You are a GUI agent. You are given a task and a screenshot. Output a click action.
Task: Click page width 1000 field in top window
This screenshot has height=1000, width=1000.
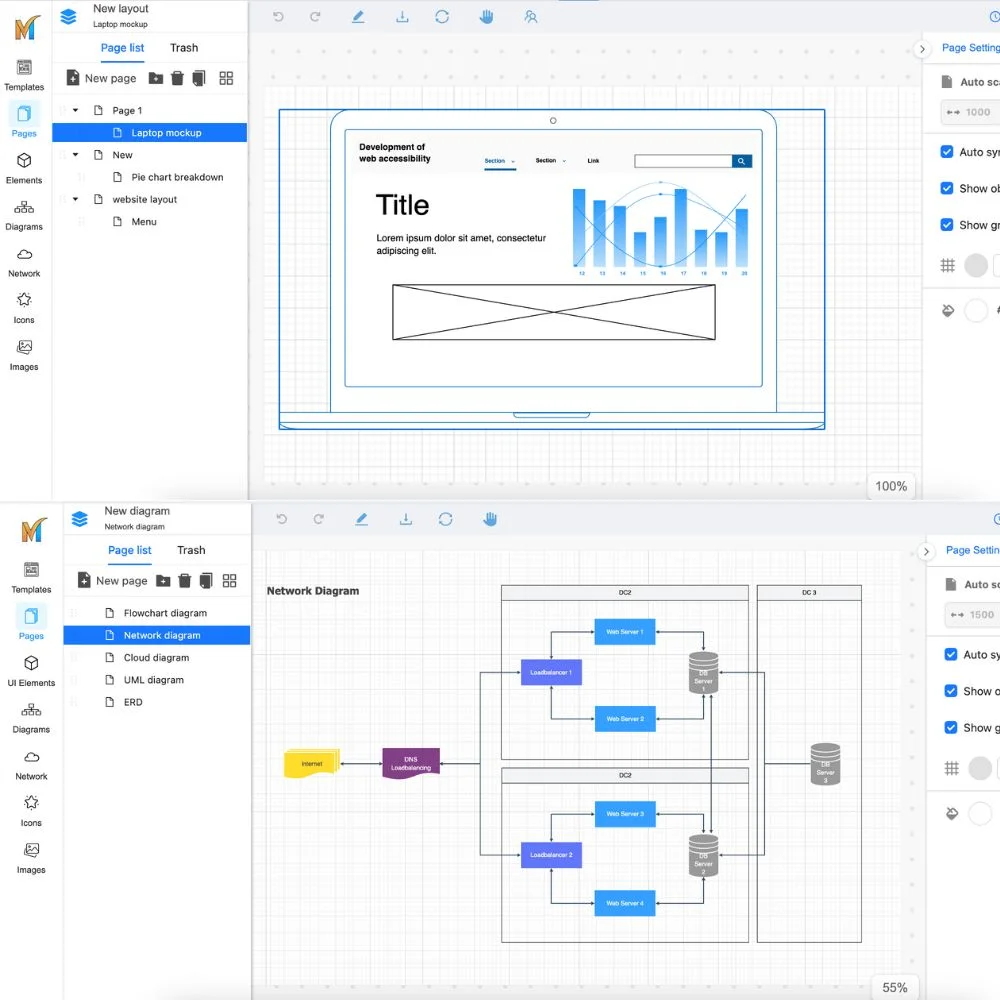(x=971, y=112)
